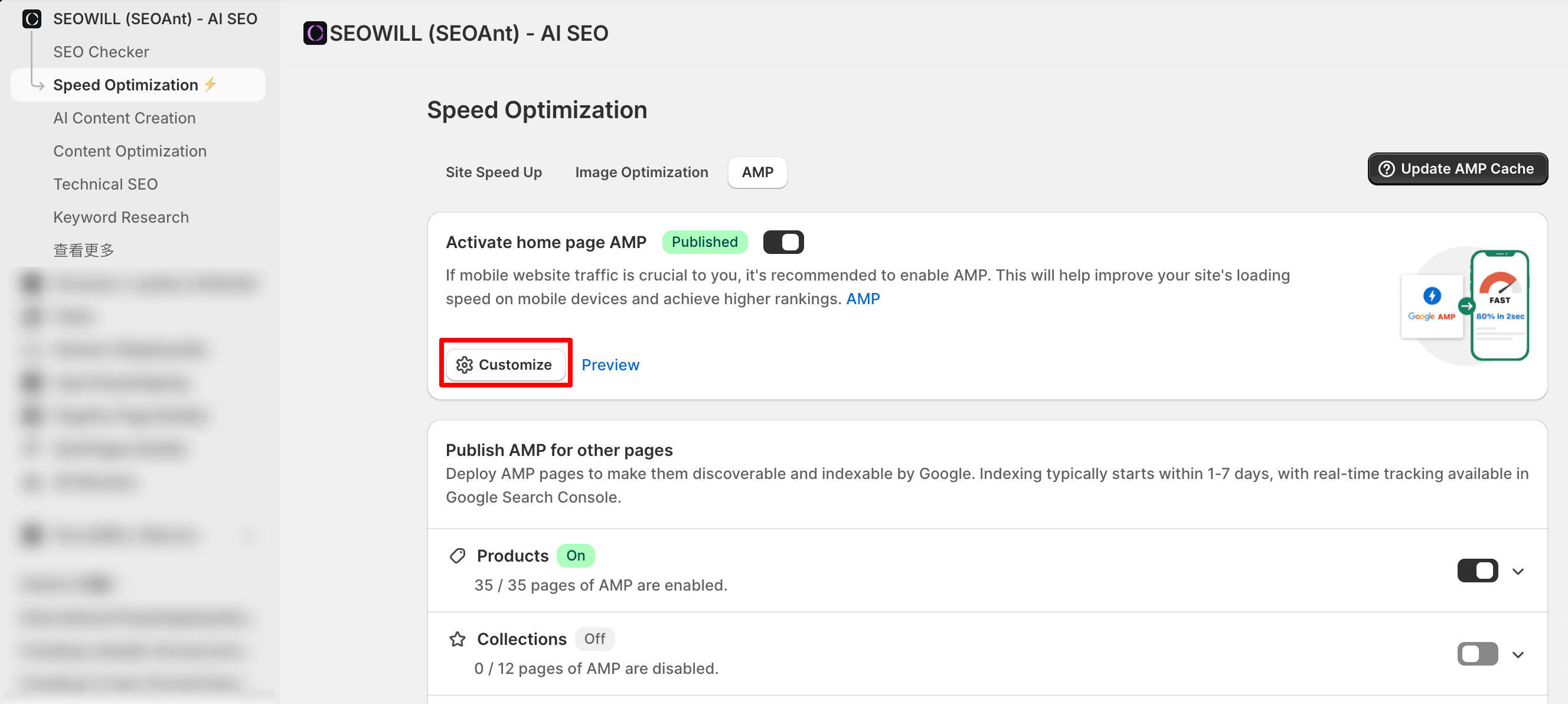
Task: Toggle the Activate home page AMP switch
Action: (783, 242)
